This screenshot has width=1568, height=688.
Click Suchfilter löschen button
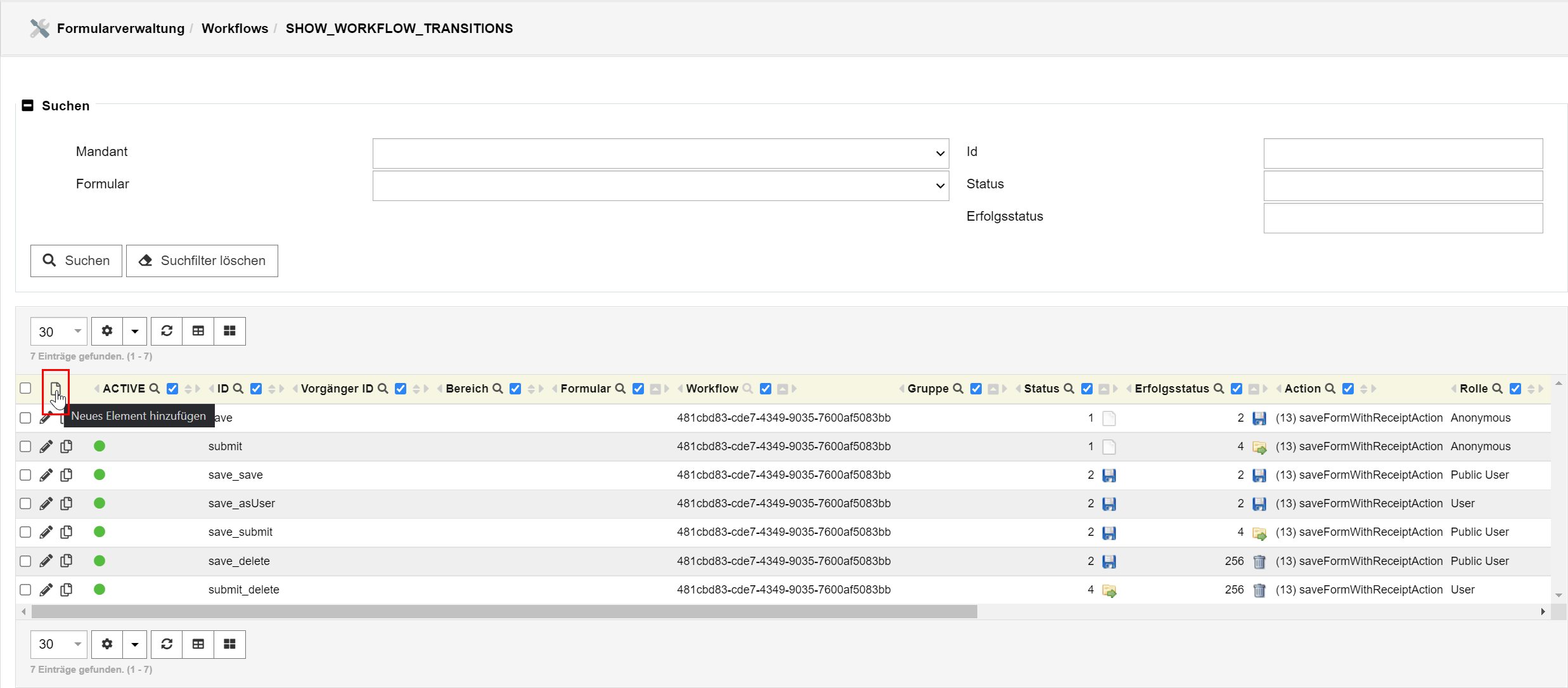[202, 261]
